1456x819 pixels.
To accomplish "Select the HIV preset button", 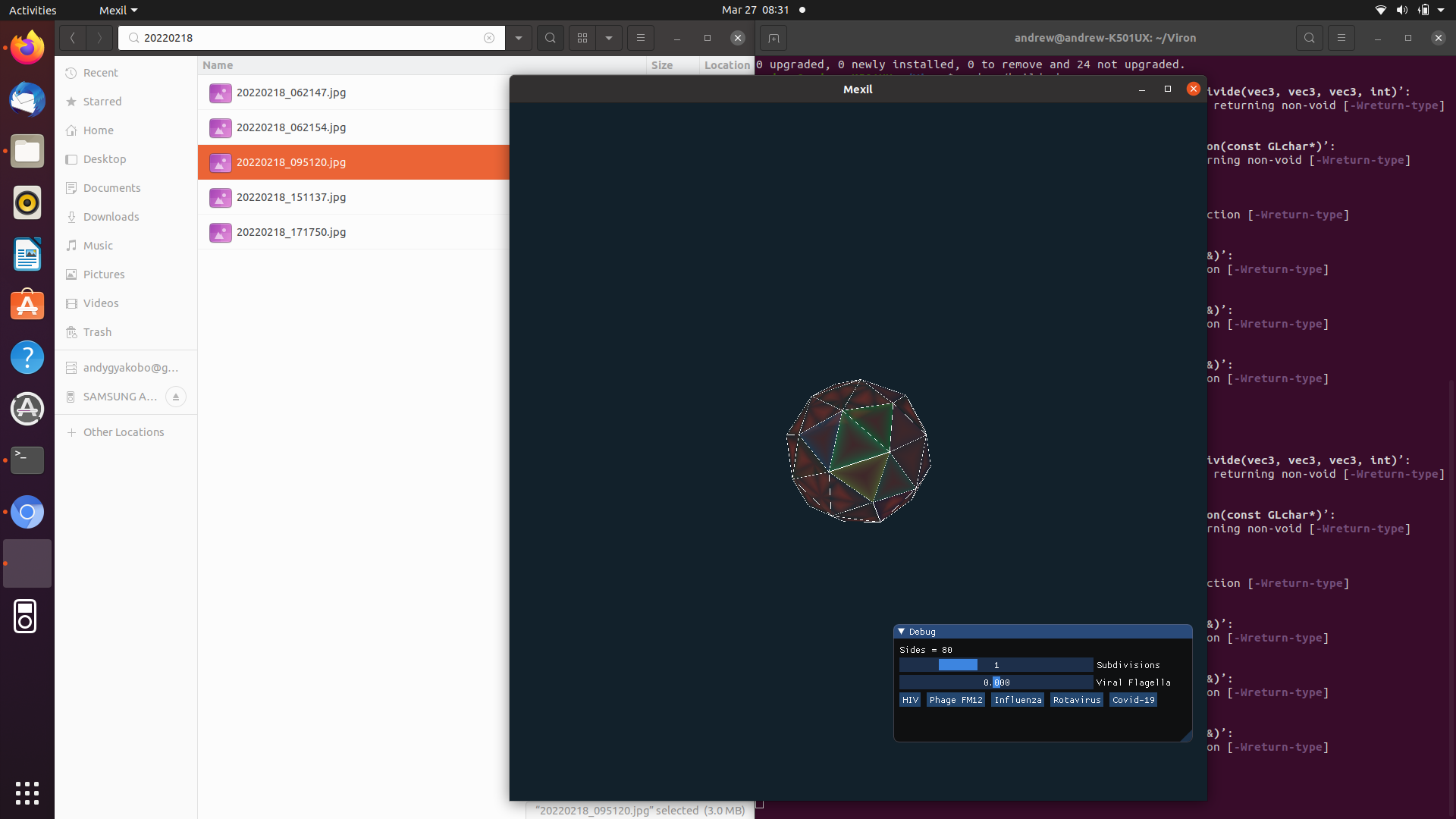I will 910,700.
